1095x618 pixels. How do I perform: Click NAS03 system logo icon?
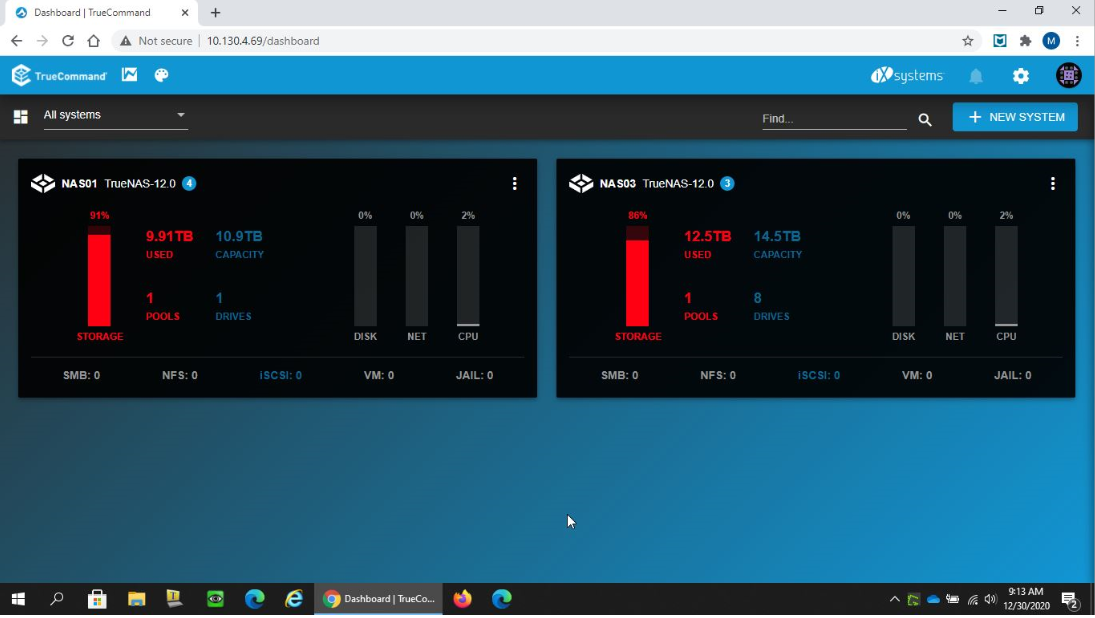(580, 184)
